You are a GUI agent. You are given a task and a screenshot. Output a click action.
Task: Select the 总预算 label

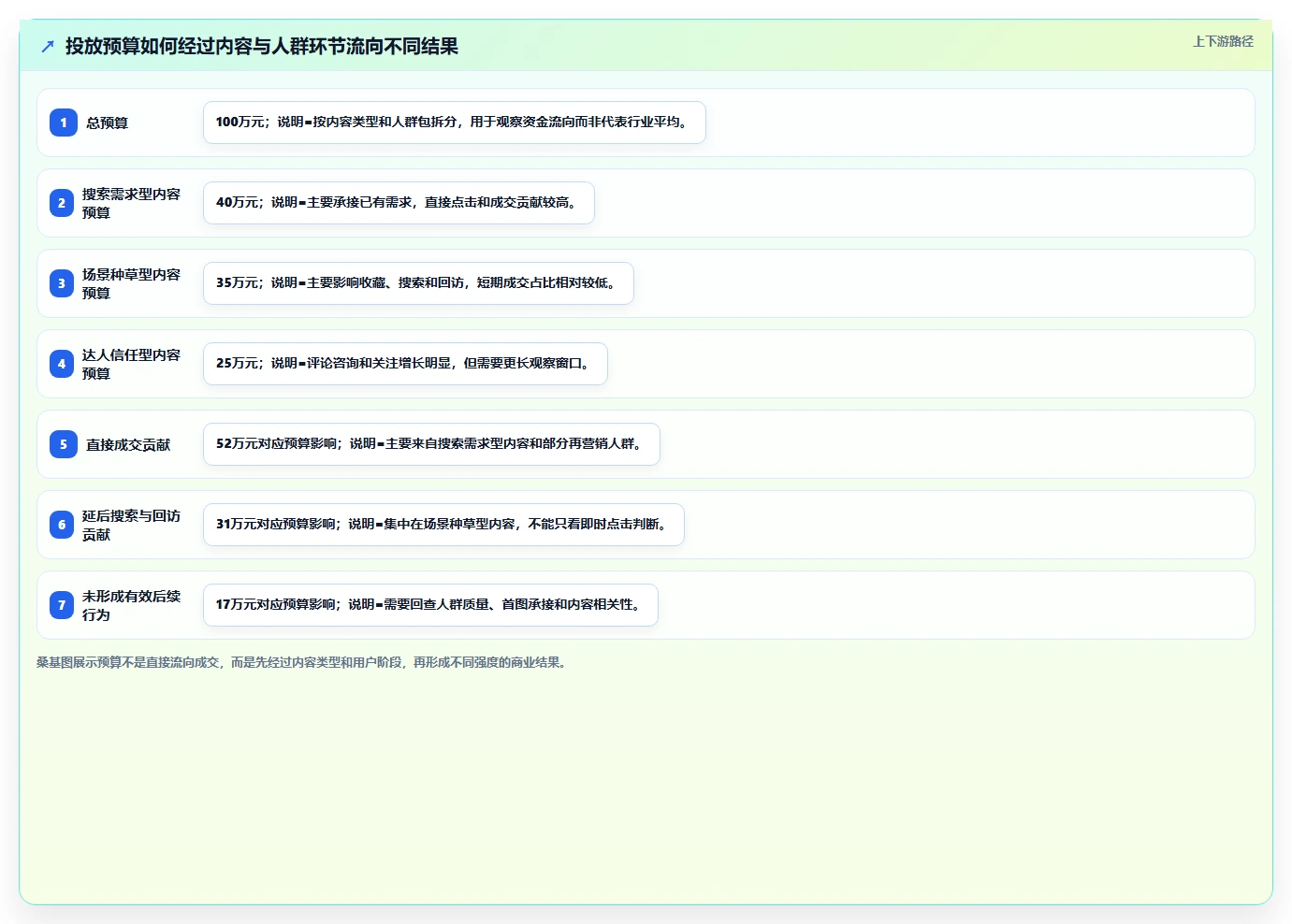108,123
